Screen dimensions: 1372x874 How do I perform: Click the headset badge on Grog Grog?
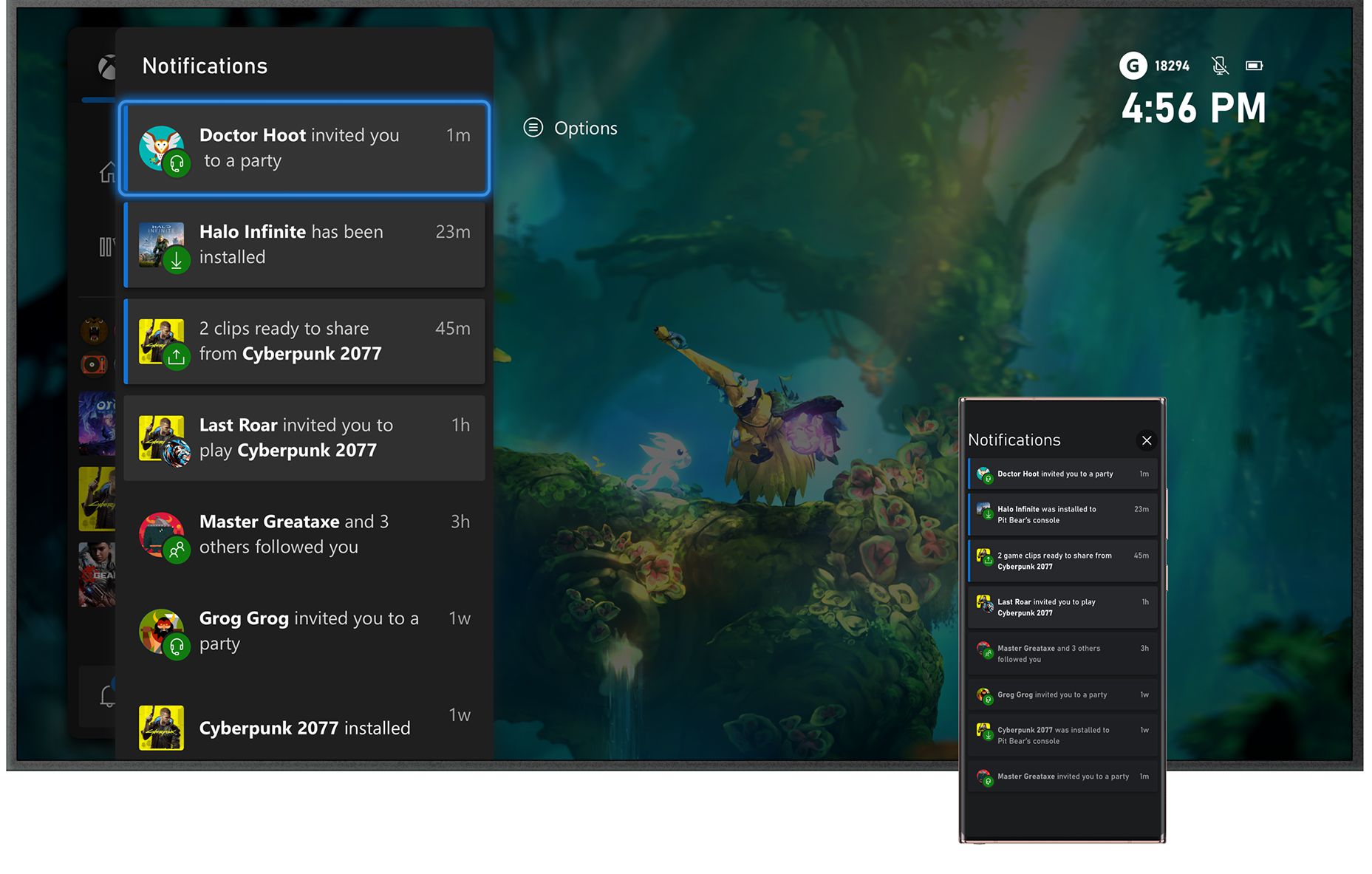[x=177, y=647]
